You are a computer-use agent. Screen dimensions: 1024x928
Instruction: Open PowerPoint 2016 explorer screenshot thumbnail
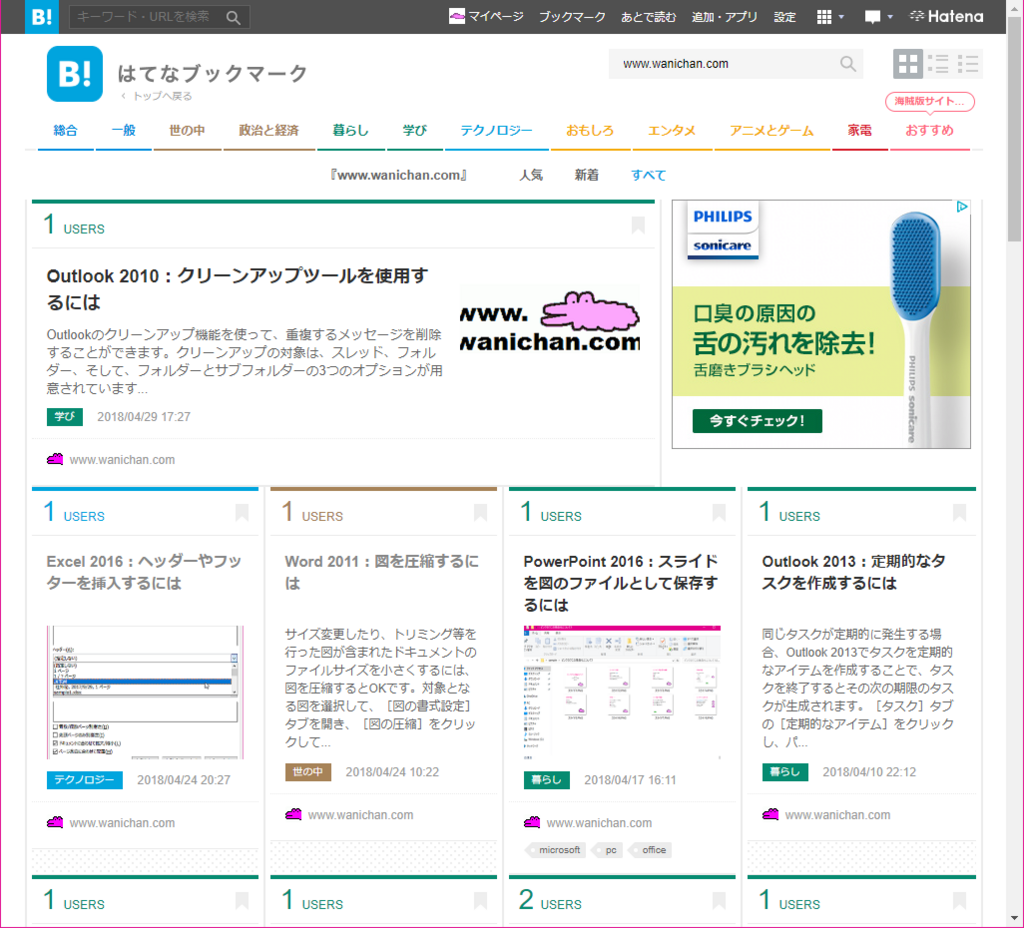(622, 692)
